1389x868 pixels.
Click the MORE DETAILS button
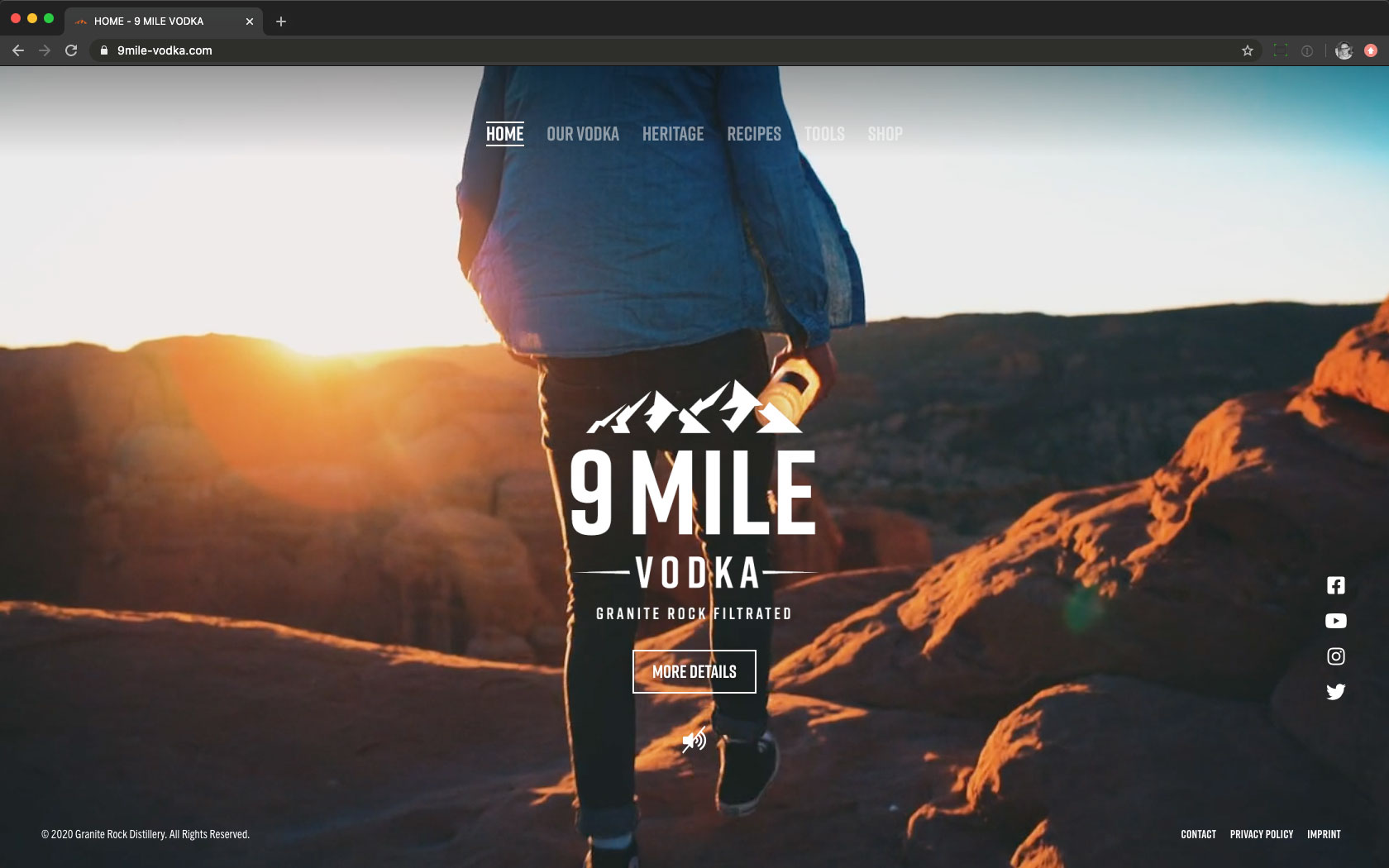point(694,671)
